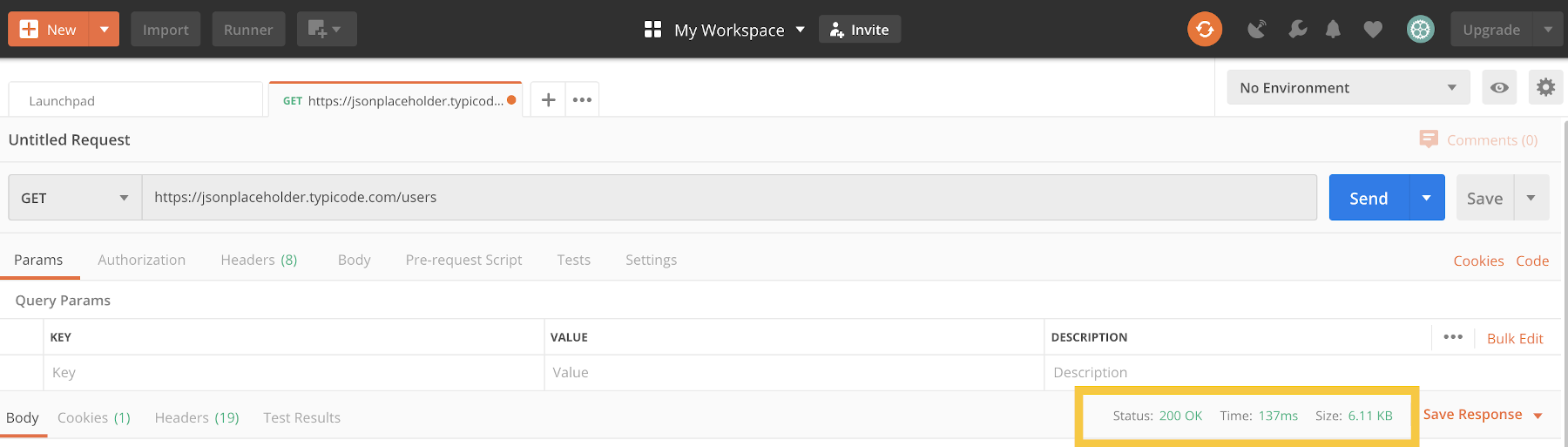Click the Value input cell
The image size is (1568, 447).
coord(794,372)
